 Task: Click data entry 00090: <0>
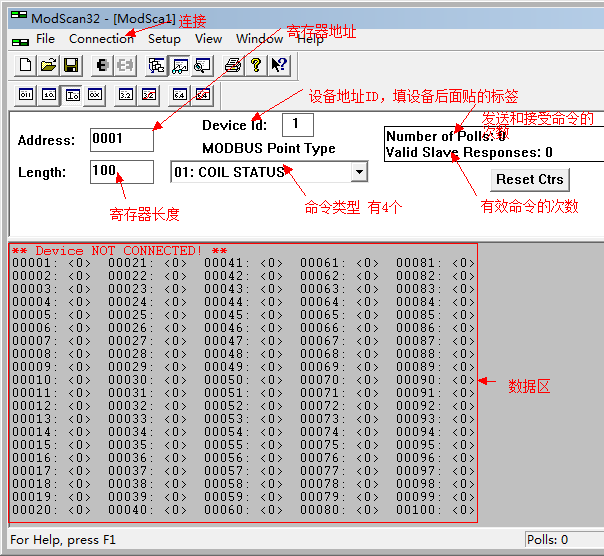point(435,380)
